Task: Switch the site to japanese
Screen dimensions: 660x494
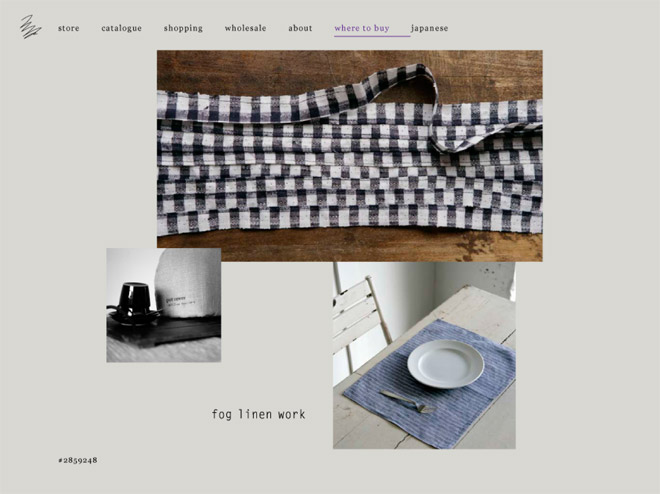Action: click(x=429, y=28)
